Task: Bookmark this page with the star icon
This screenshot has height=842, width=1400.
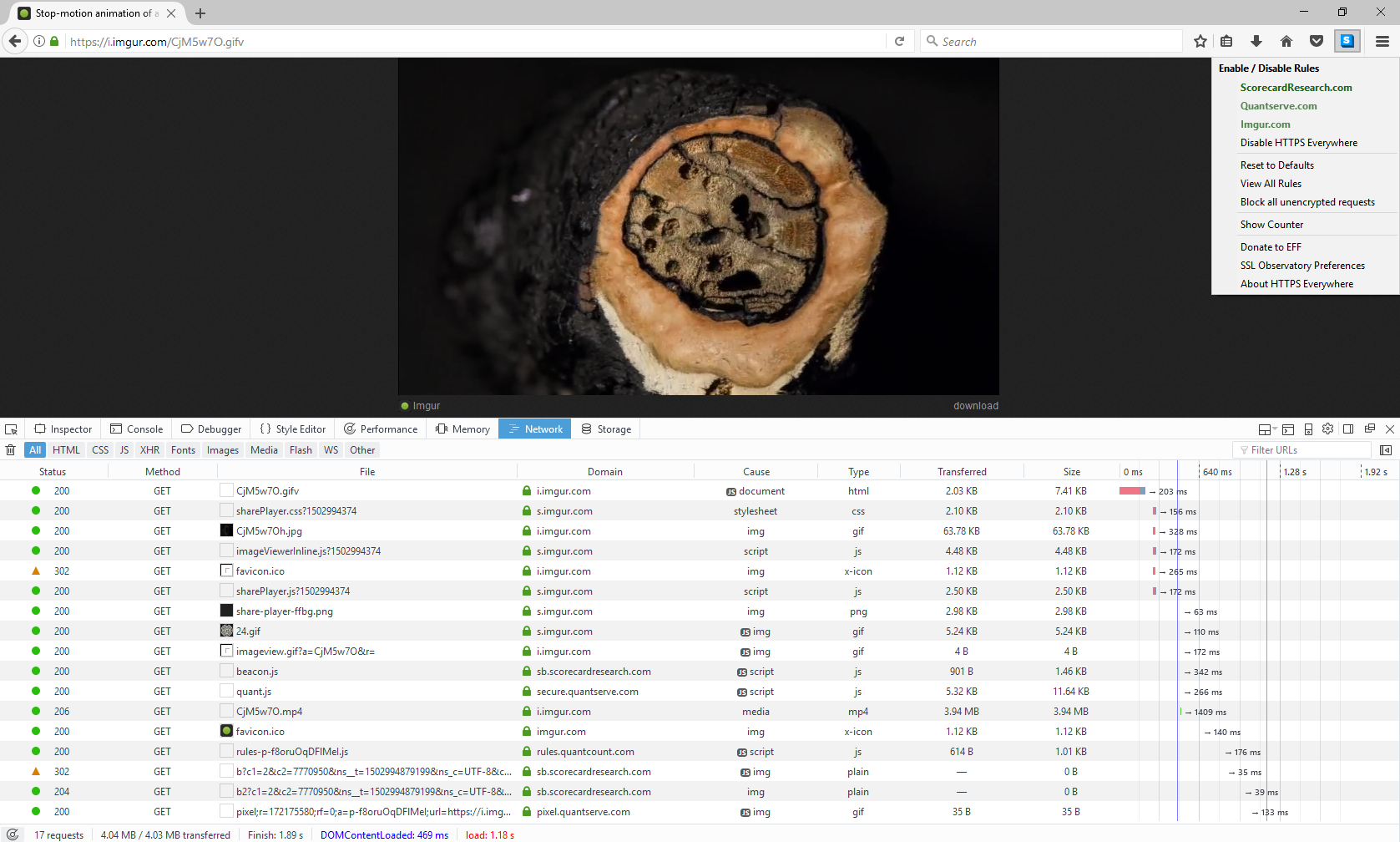Action: tap(1200, 41)
